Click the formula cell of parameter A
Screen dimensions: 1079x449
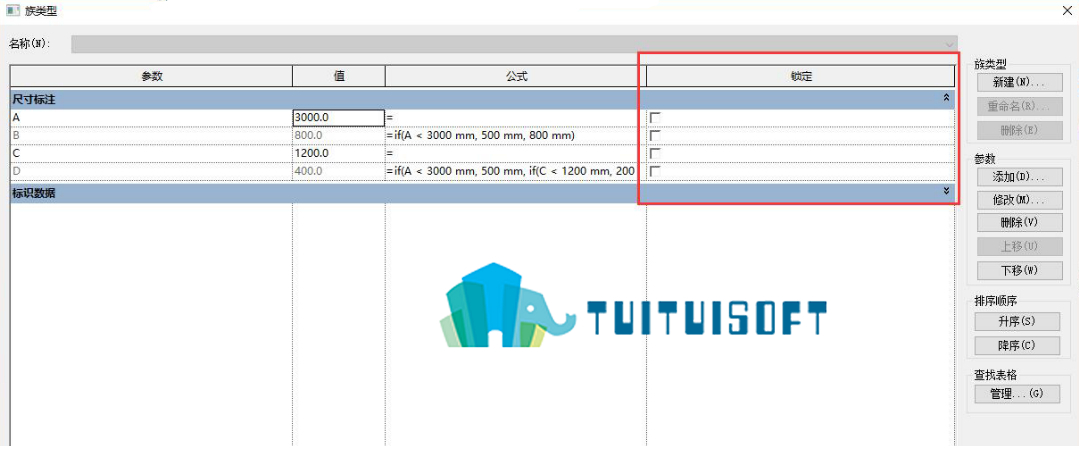(x=515, y=118)
